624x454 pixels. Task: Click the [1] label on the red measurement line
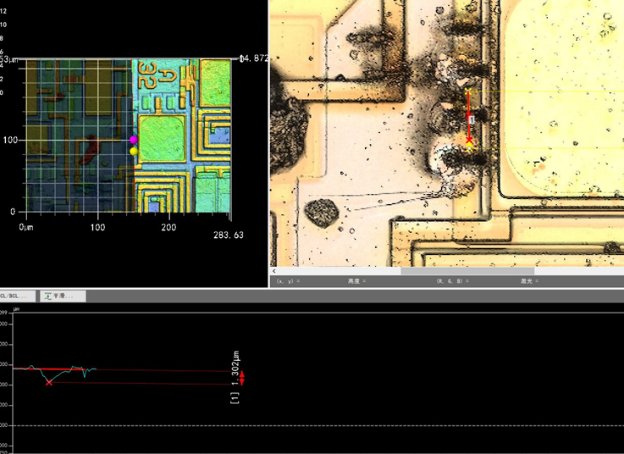(x=470, y=118)
